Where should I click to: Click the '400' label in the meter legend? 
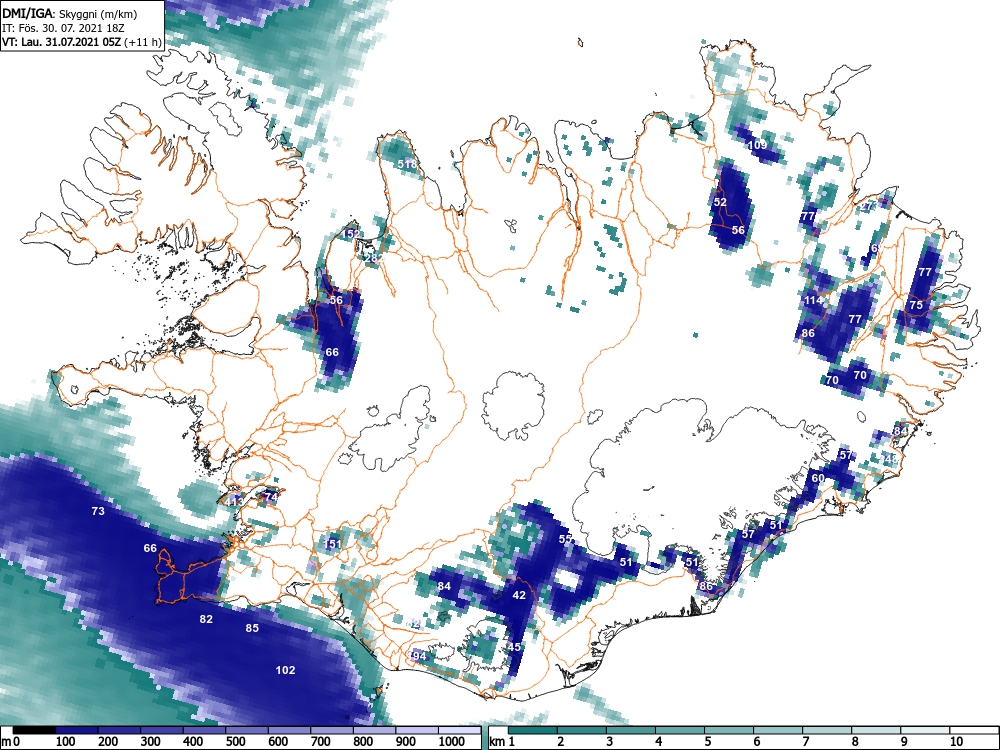(193, 742)
